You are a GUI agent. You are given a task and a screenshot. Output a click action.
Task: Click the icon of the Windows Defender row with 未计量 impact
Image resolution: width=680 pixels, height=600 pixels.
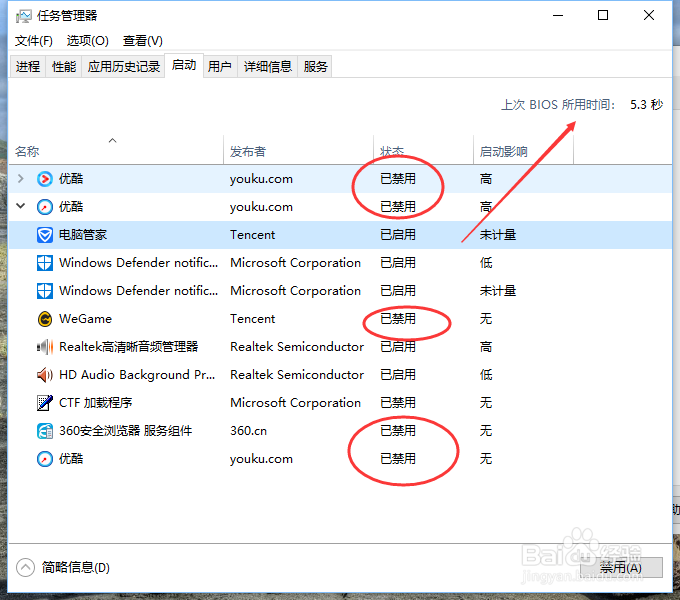tap(45, 291)
